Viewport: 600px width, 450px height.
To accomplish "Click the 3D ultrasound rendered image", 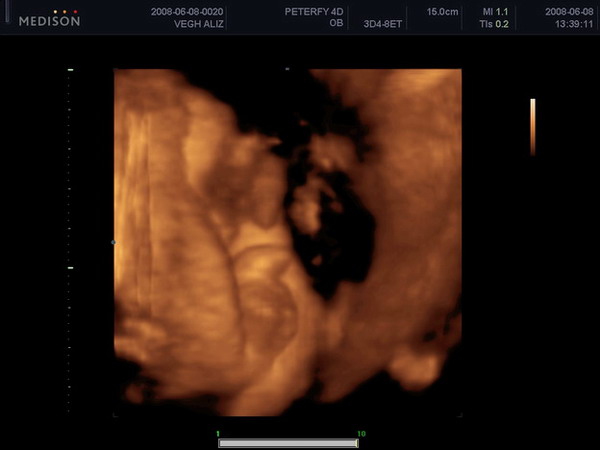I will [288, 242].
